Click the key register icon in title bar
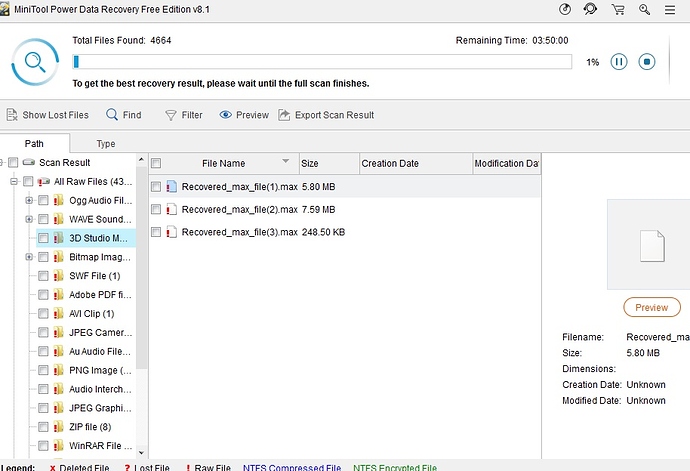690x471 pixels. (x=644, y=9)
